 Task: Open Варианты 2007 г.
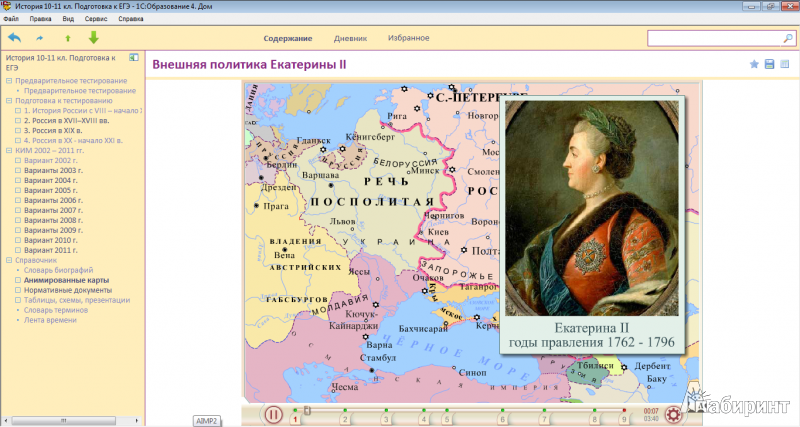[x=53, y=210]
